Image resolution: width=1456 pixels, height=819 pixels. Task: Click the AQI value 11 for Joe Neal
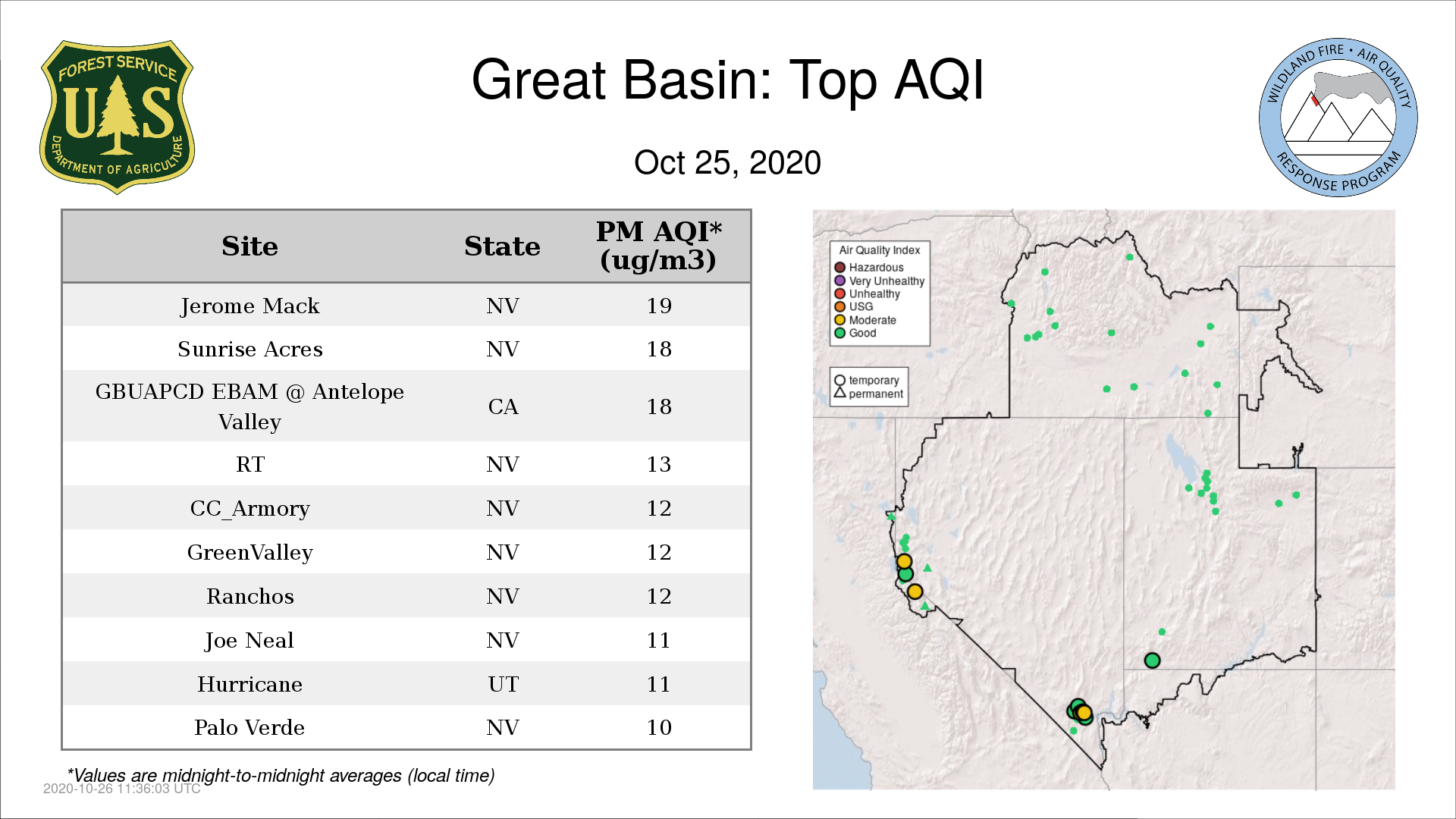click(659, 640)
